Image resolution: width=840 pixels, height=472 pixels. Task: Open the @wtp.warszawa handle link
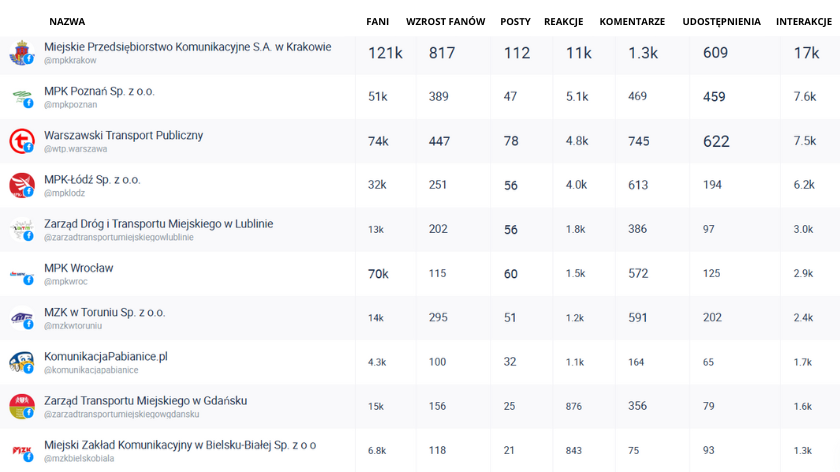(75, 149)
